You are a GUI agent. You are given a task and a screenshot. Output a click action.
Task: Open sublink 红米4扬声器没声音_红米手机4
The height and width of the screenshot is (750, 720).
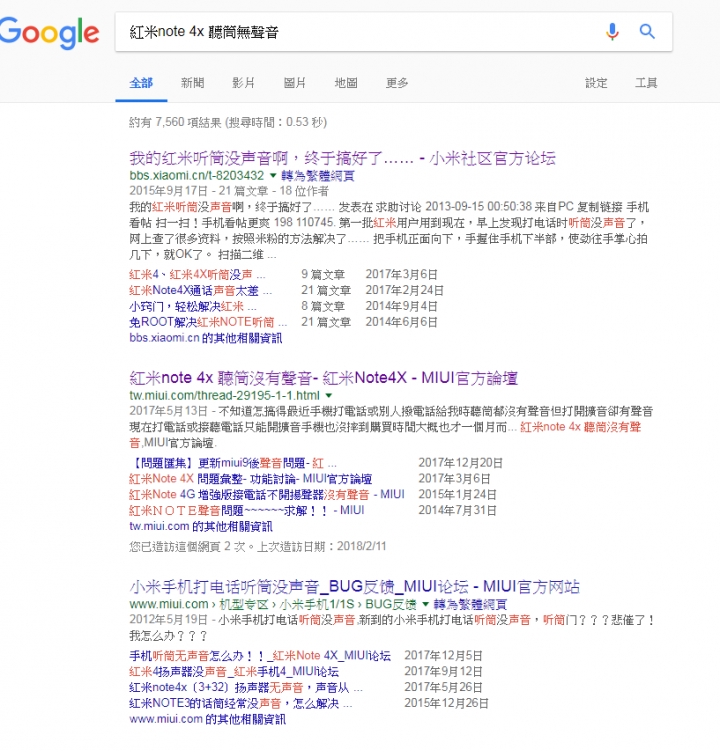[234, 672]
